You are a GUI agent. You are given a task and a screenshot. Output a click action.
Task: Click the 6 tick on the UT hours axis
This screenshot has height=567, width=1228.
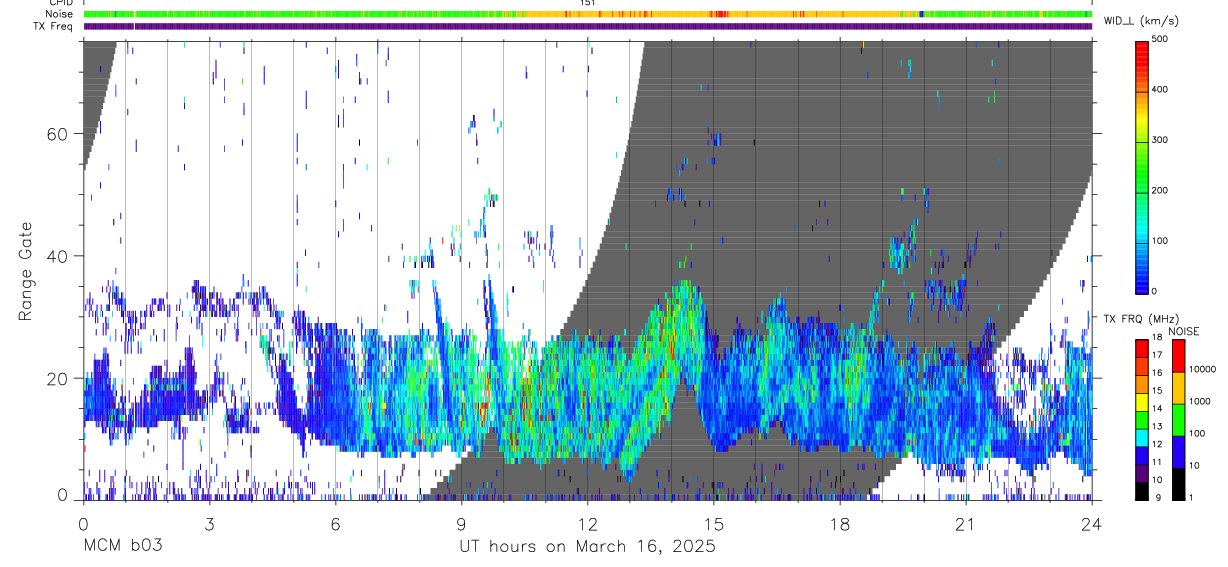click(x=335, y=524)
